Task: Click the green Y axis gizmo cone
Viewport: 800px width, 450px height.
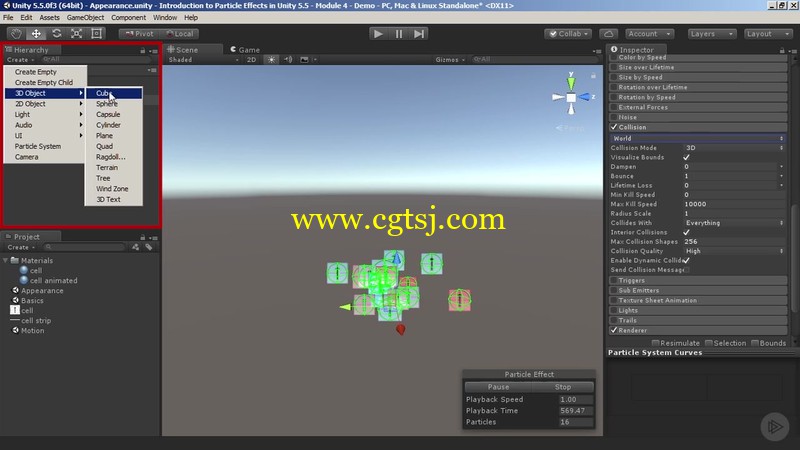Action: click(571, 83)
